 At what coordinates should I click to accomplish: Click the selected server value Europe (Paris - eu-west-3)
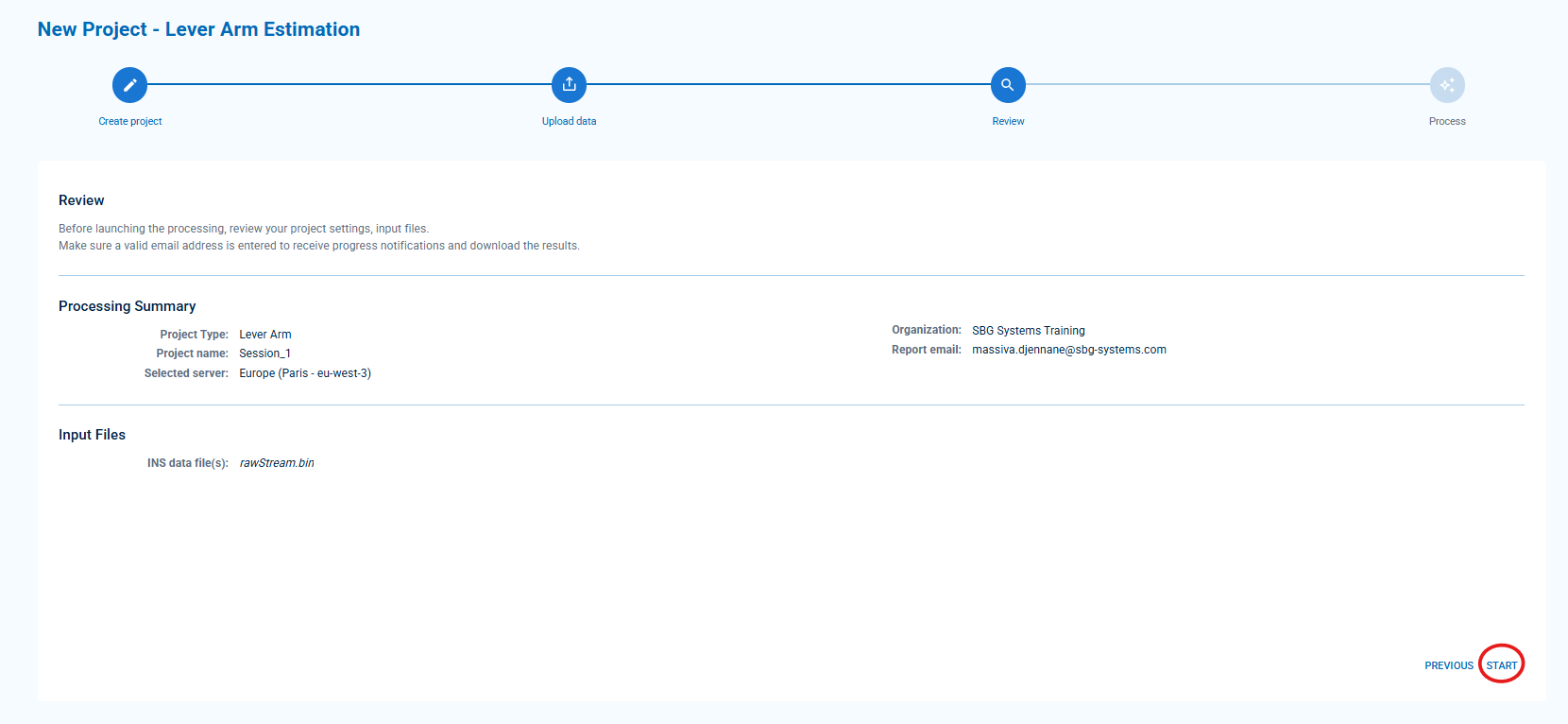coord(304,373)
